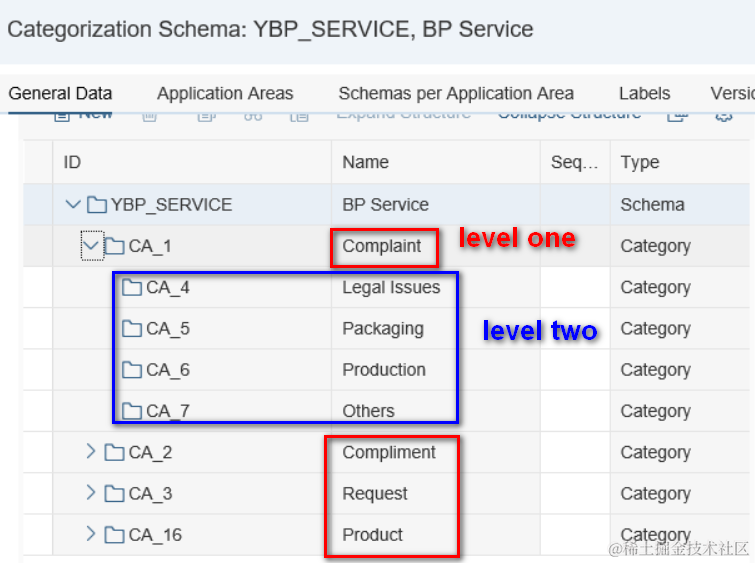Image resolution: width=755 pixels, height=563 pixels.
Task: Click the Type column header
Action: click(x=640, y=162)
